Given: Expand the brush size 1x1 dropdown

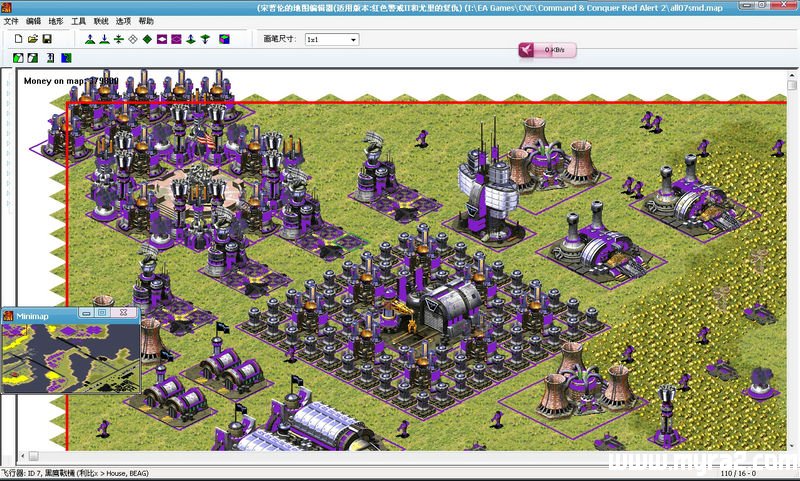Looking at the screenshot, I should pos(353,39).
